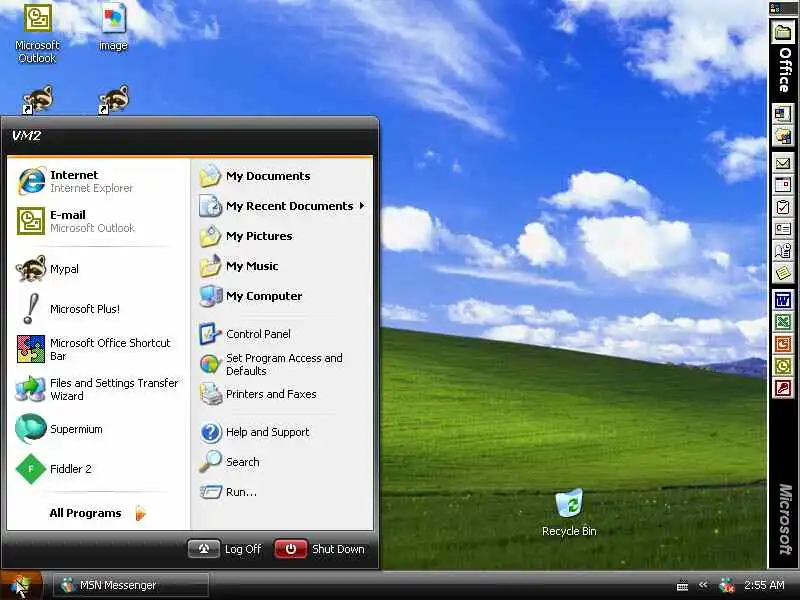
Task: Click the Office folder toolbar button
Action: click(783, 33)
